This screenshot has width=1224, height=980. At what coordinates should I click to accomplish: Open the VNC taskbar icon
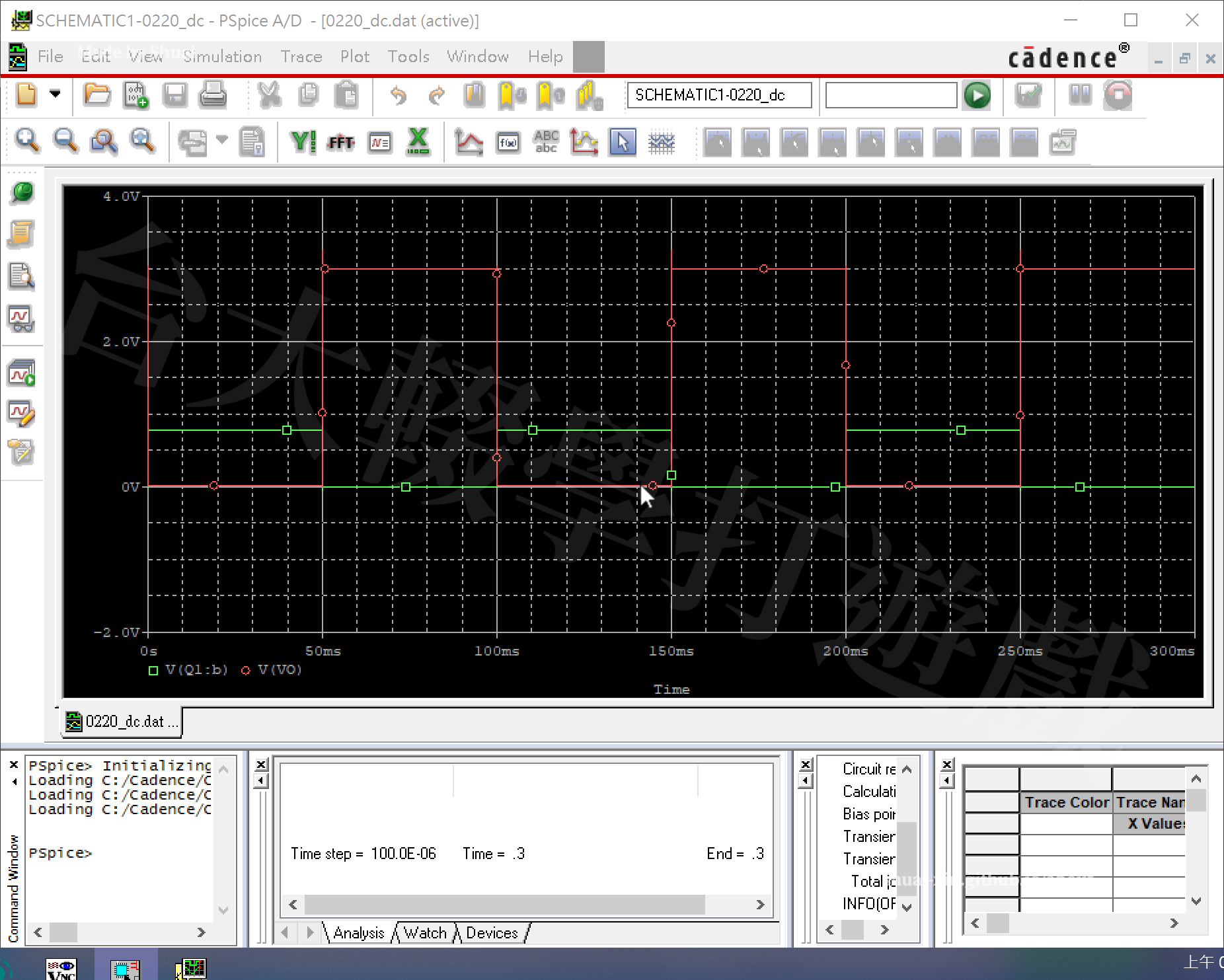coord(61,968)
